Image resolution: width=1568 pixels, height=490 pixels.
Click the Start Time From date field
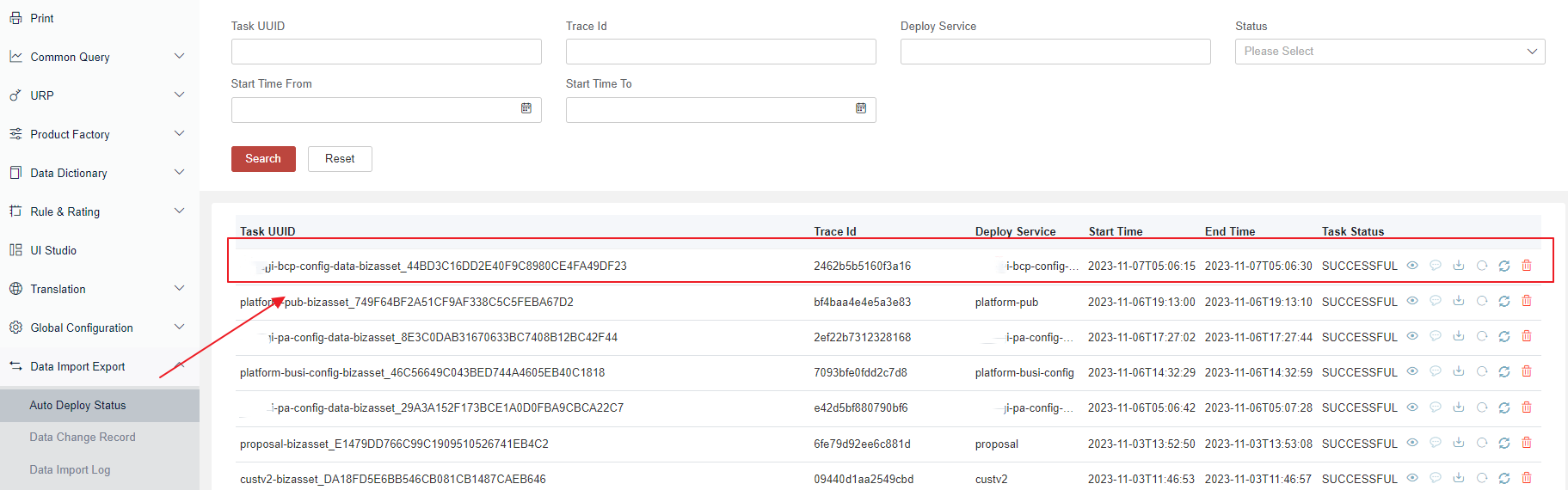(x=386, y=110)
